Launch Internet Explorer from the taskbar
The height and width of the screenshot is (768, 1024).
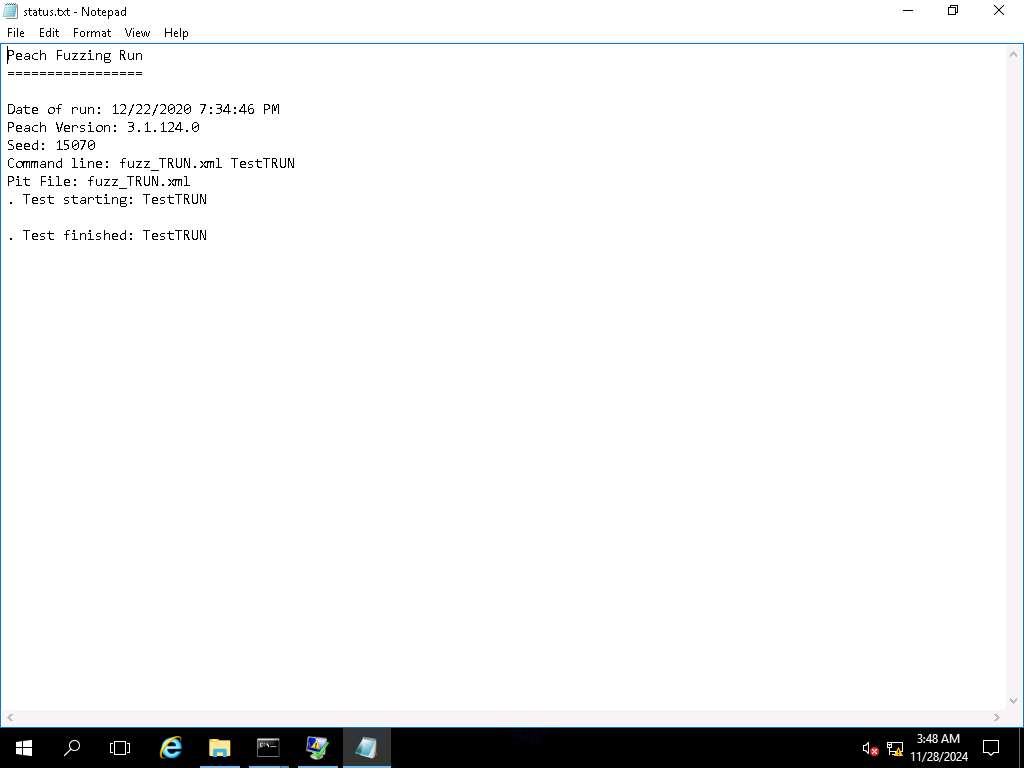(x=171, y=747)
